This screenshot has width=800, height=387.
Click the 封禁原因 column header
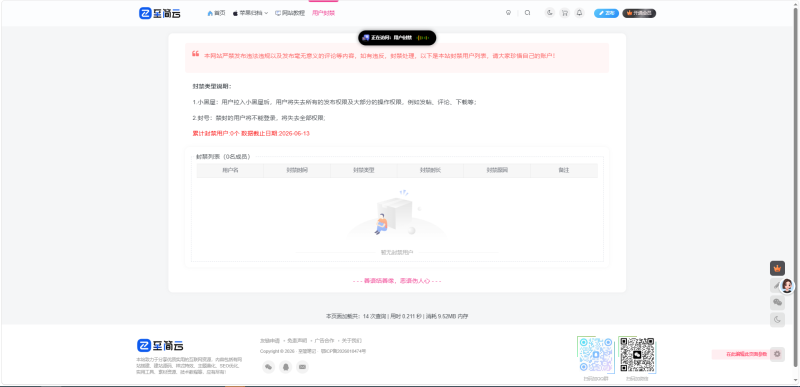tap(497, 170)
